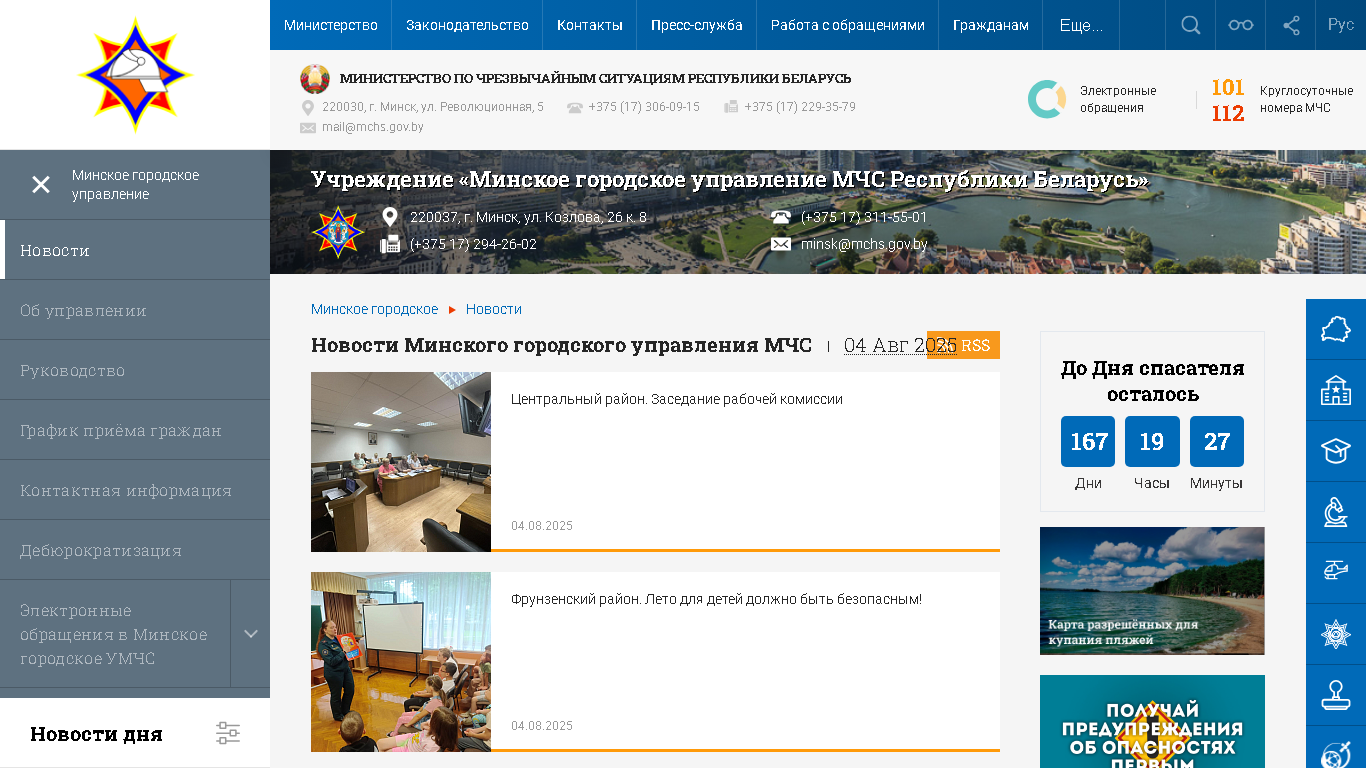Open the graduation cap icon in the right sidebar
This screenshot has height=768, width=1366.
[1336, 451]
